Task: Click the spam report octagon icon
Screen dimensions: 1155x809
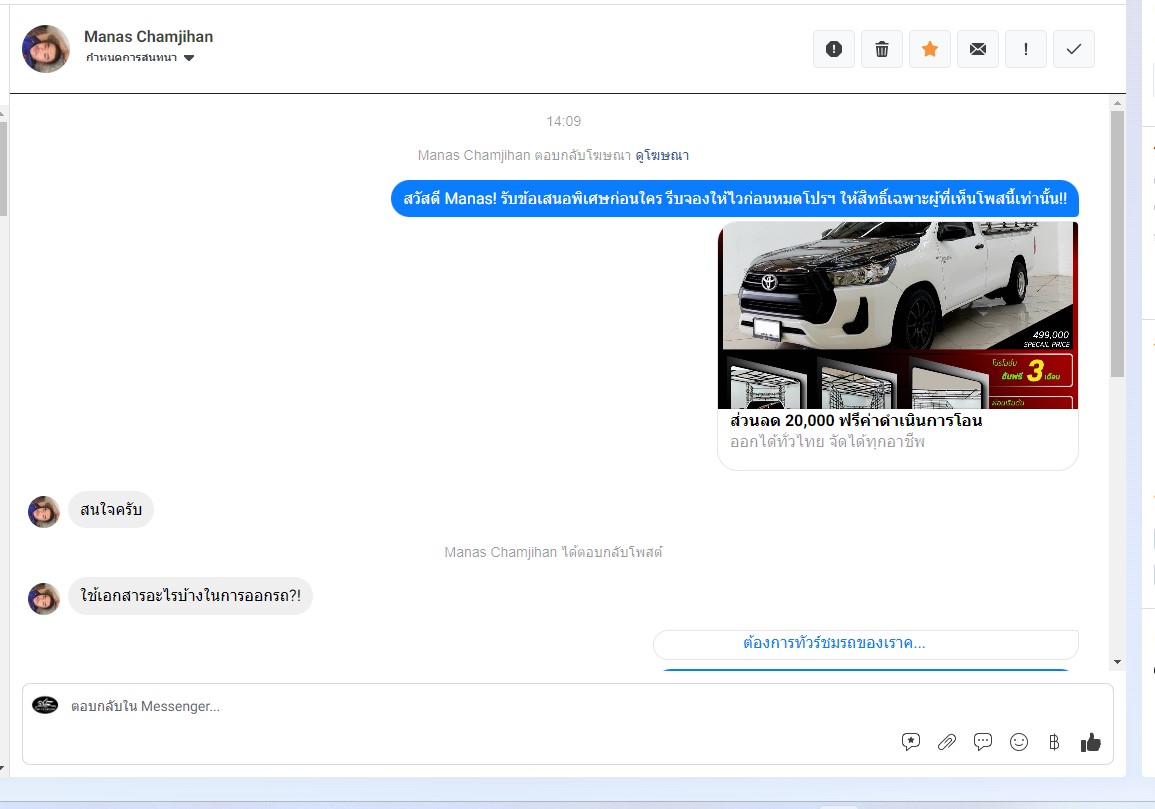Action: [834, 49]
